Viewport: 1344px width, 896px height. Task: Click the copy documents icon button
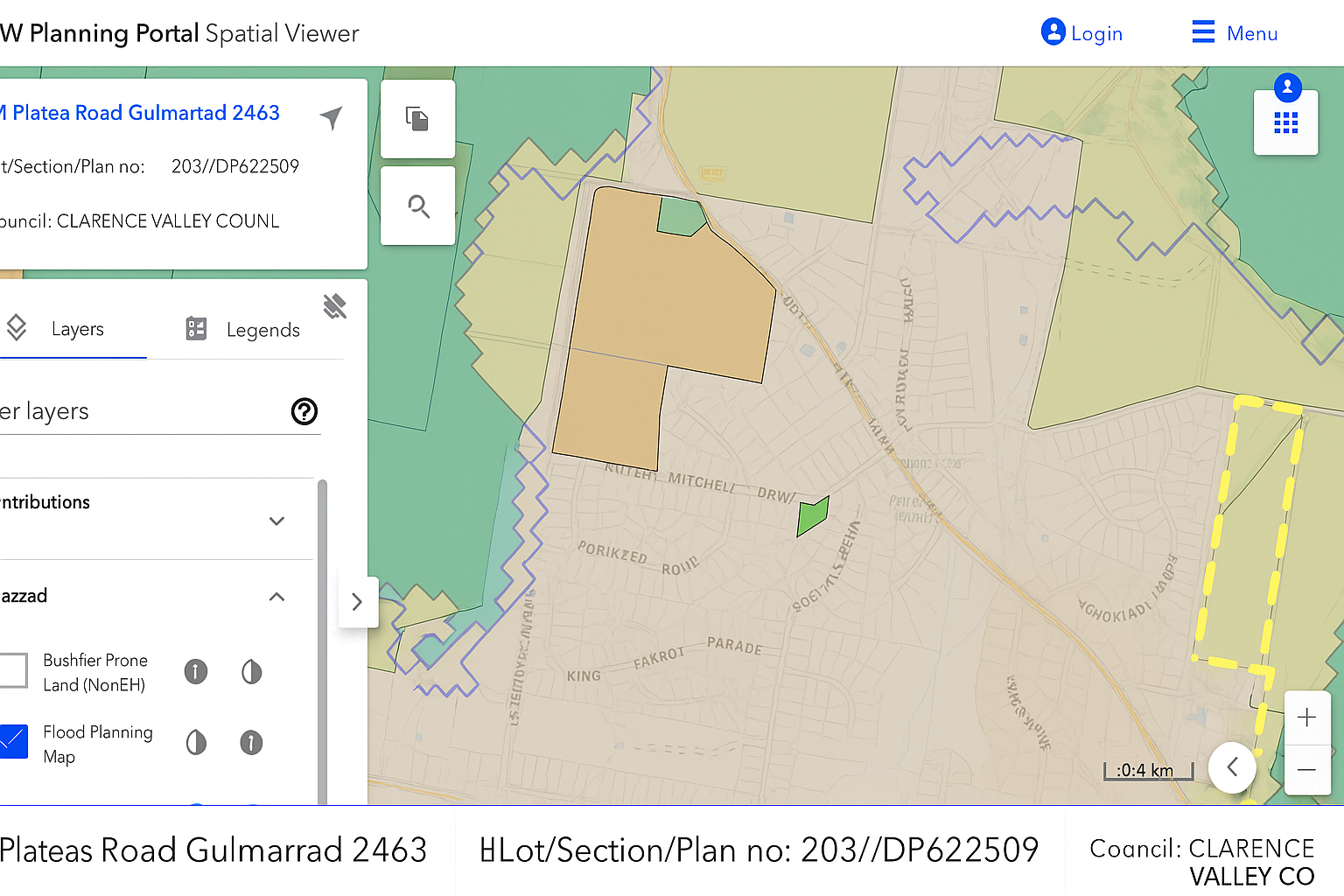point(418,119)
